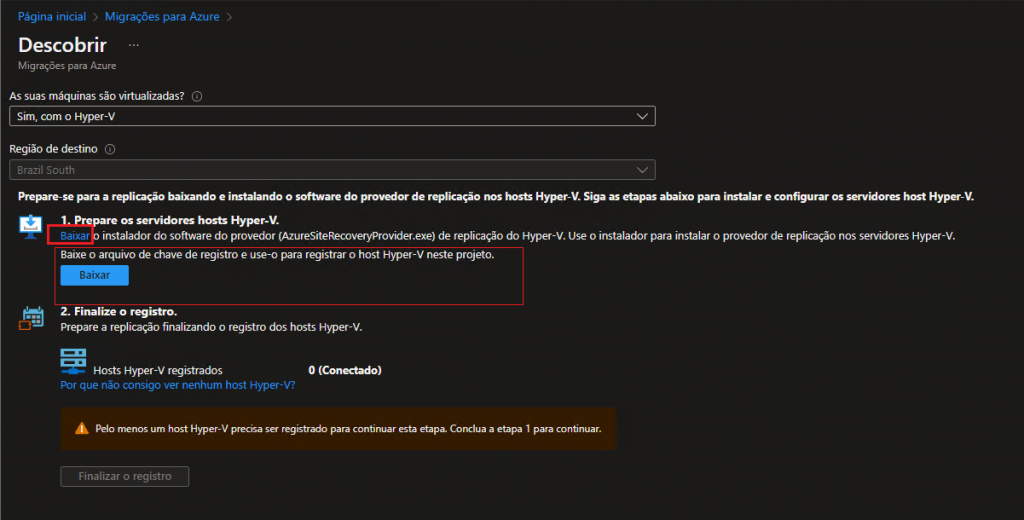Click the orange warning triangle icon
Image resolution: width=1024 pixels, height=520 pixels.
tap(82, 428)
